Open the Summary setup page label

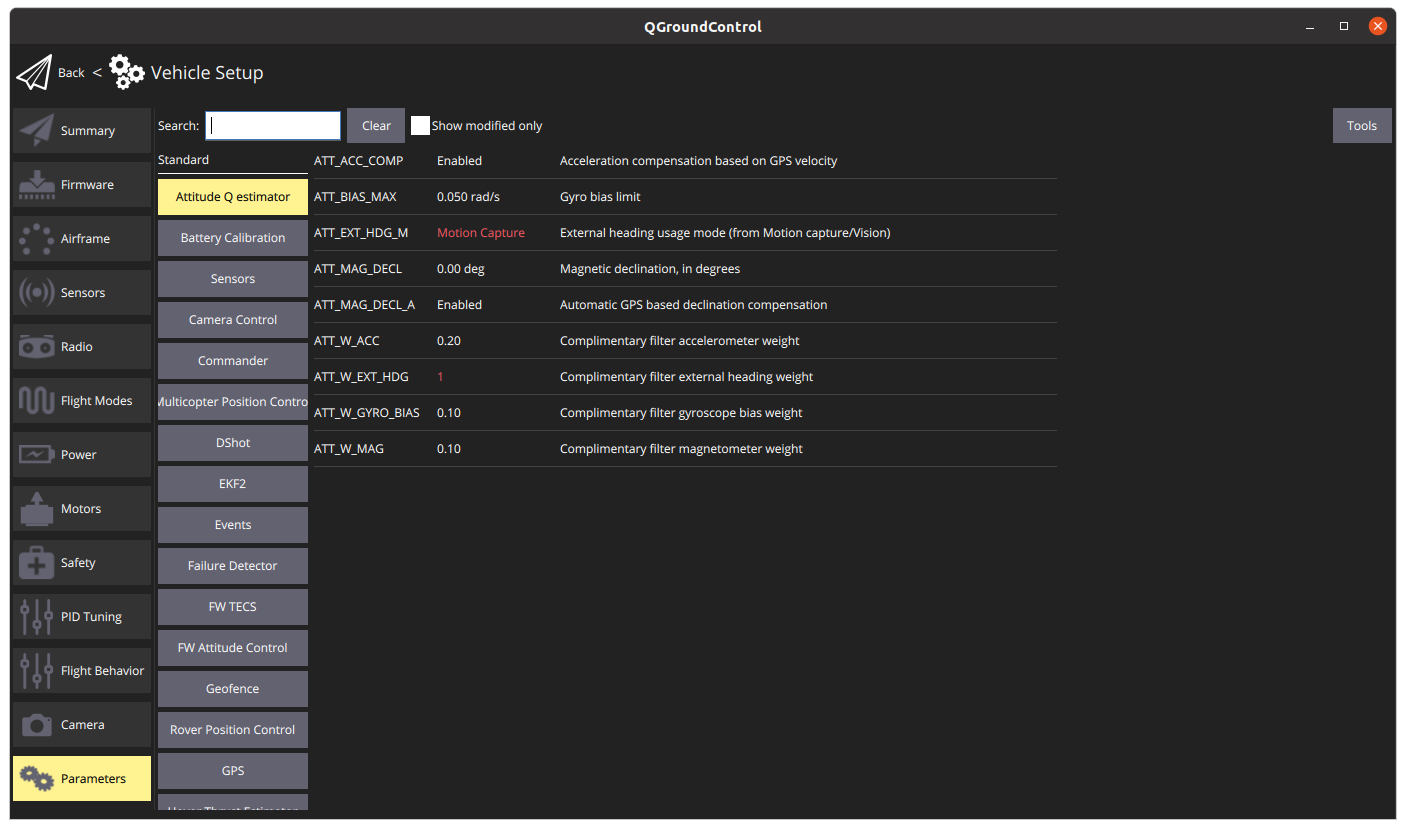[x=88, y=131]
